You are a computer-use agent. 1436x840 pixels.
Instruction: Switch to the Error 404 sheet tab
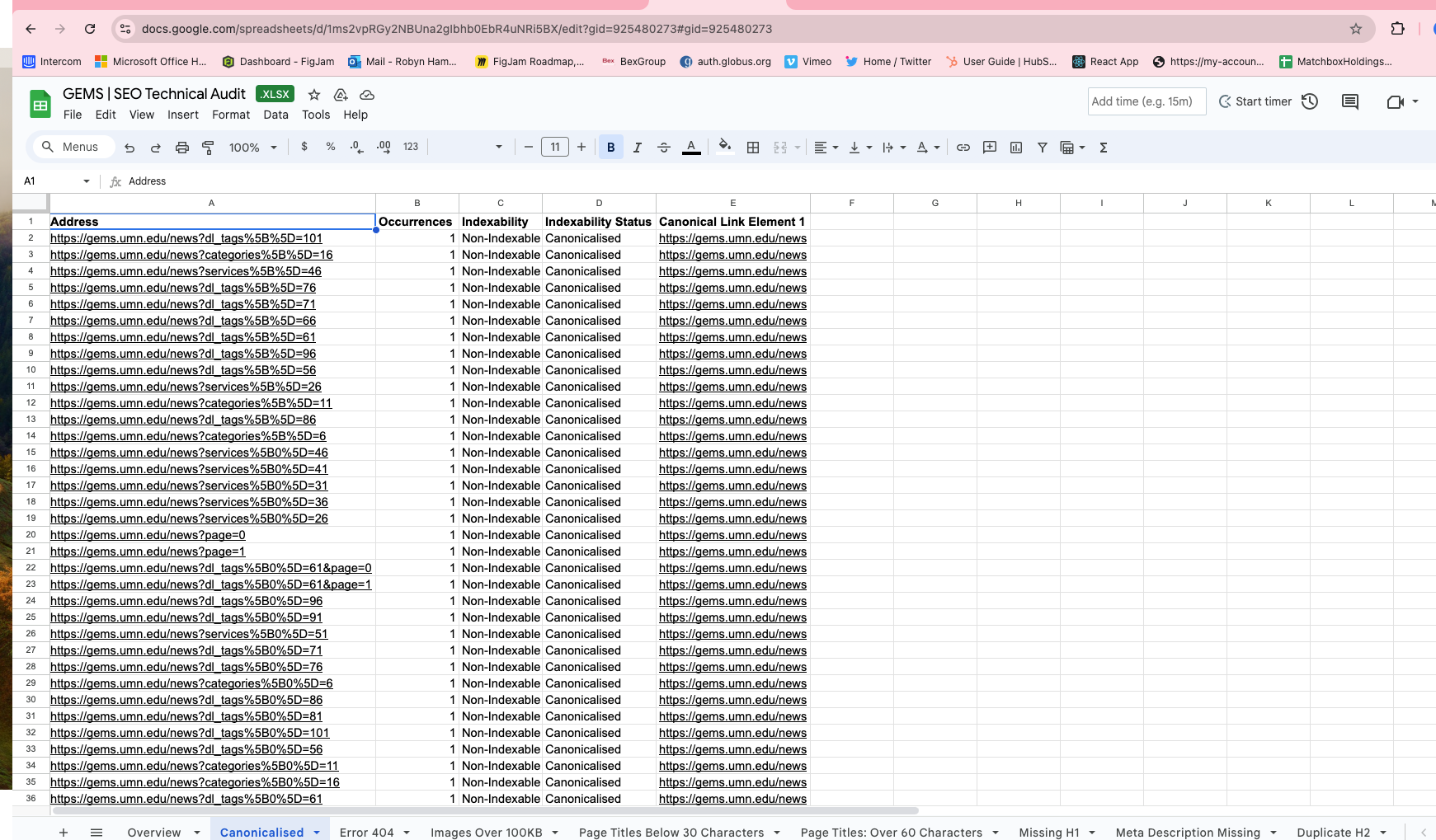366,832
